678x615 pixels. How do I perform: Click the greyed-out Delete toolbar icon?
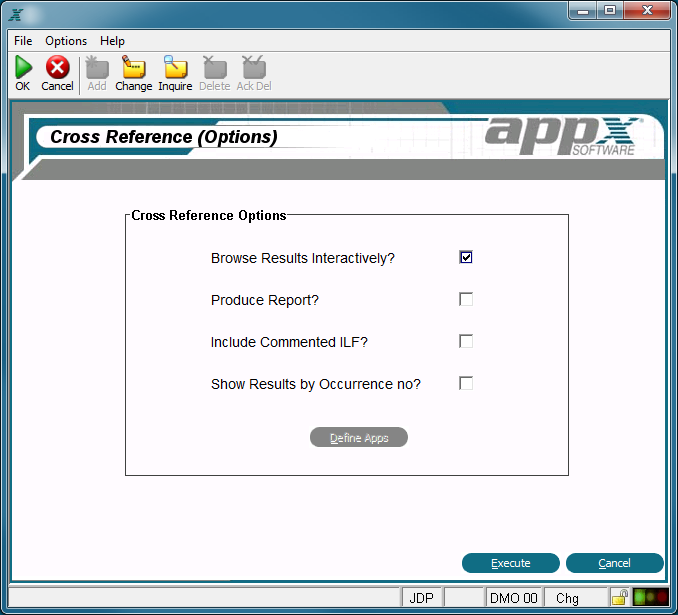[x=214, y=67]
